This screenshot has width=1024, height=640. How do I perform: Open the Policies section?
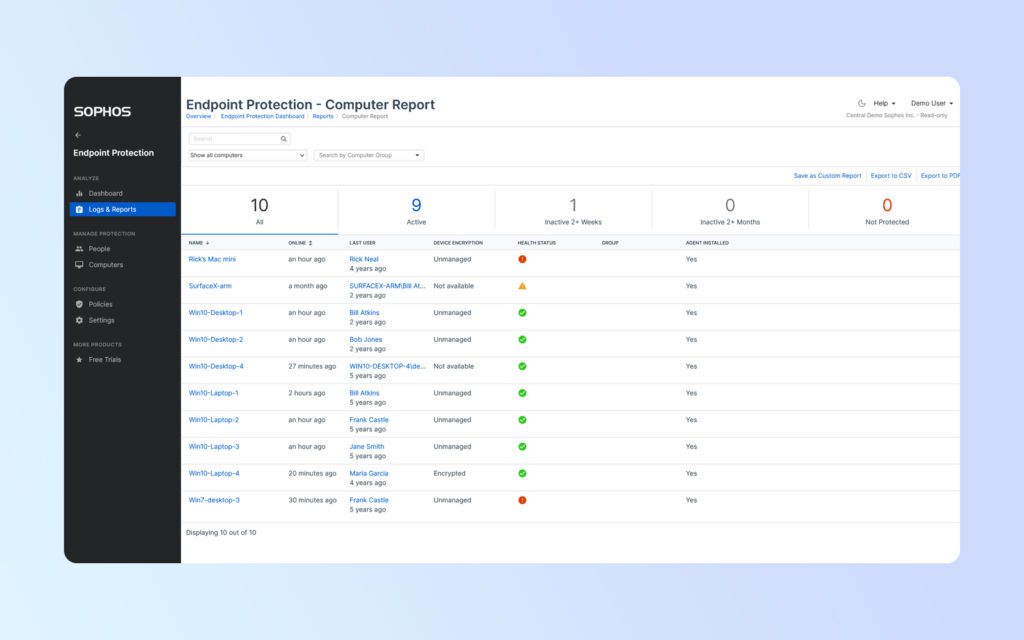pyautogui.click(x=100, y=304)
